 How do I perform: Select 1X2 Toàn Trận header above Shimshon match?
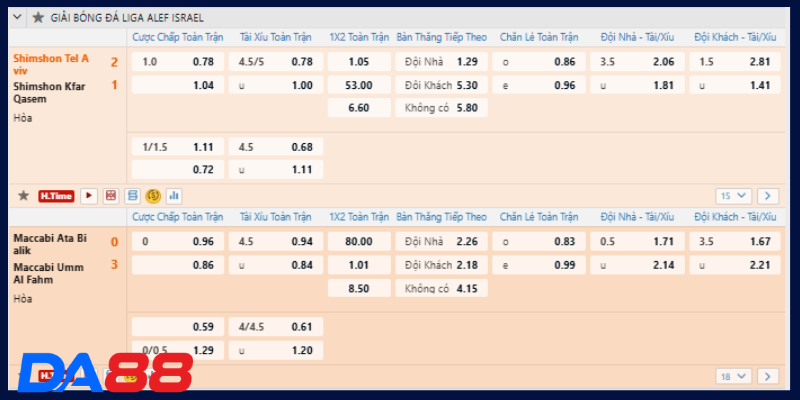[359, 37]
